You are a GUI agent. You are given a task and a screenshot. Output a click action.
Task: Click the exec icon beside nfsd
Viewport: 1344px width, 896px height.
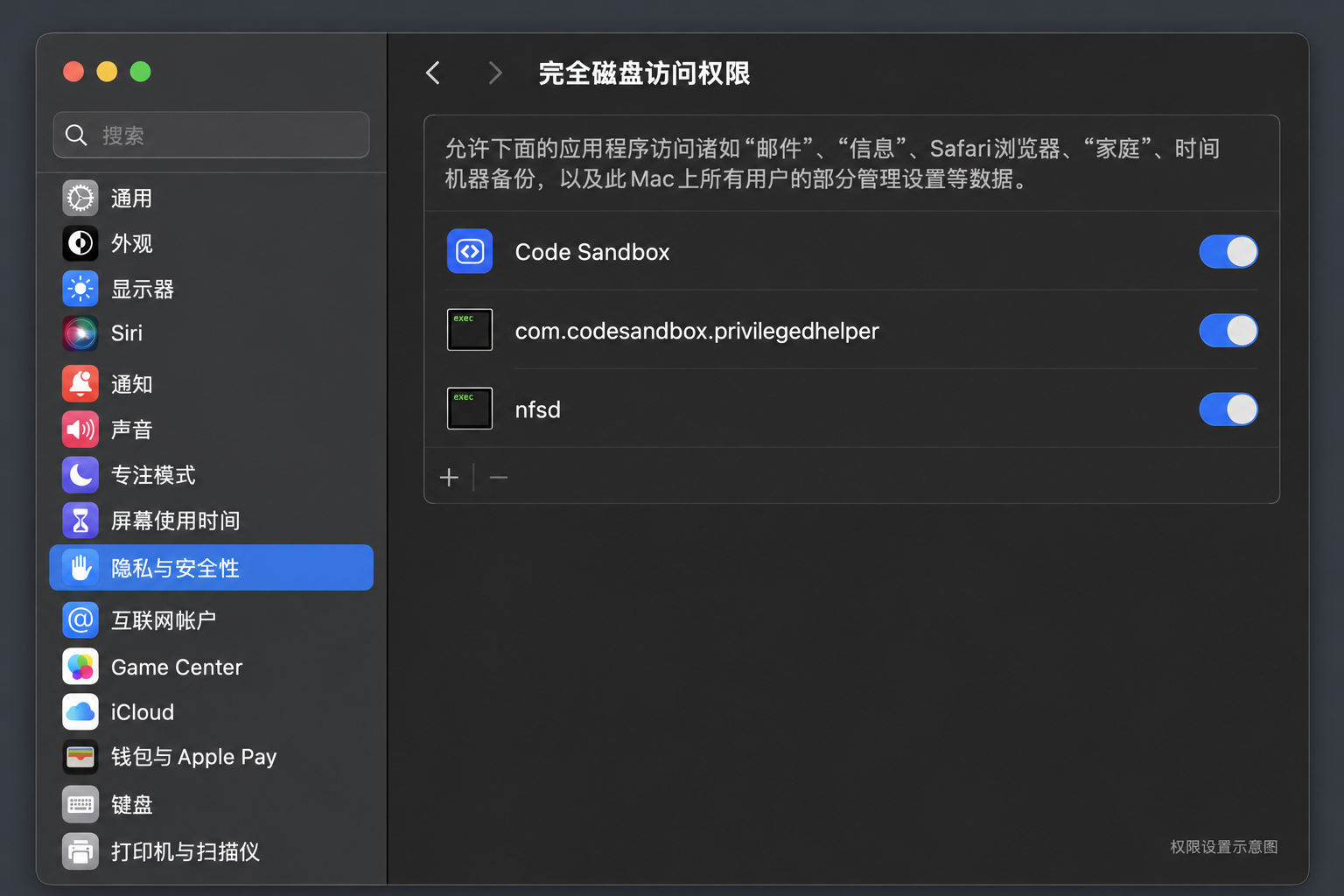pyautogui.click(x=470, y=409)
